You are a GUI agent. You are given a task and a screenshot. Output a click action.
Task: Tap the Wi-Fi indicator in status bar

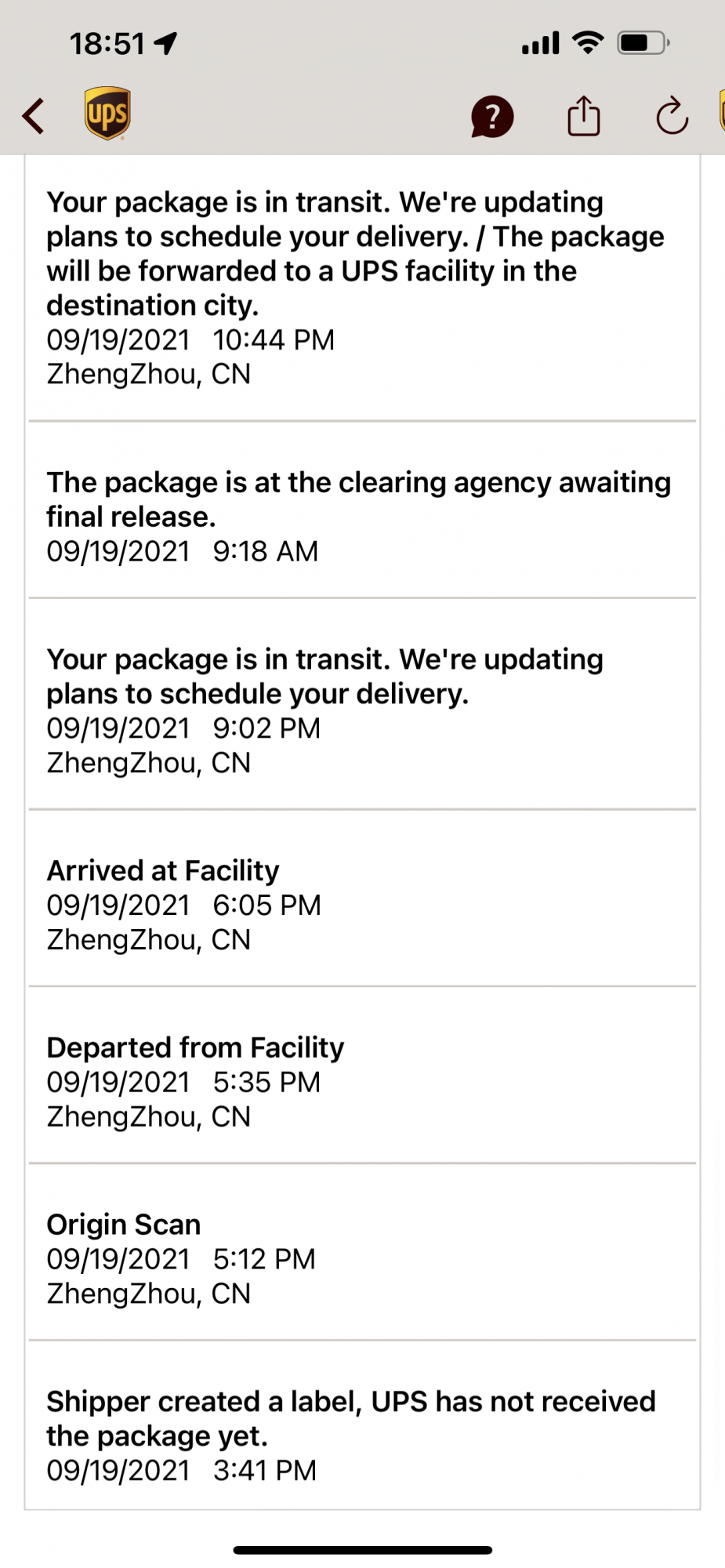[588, 42]
